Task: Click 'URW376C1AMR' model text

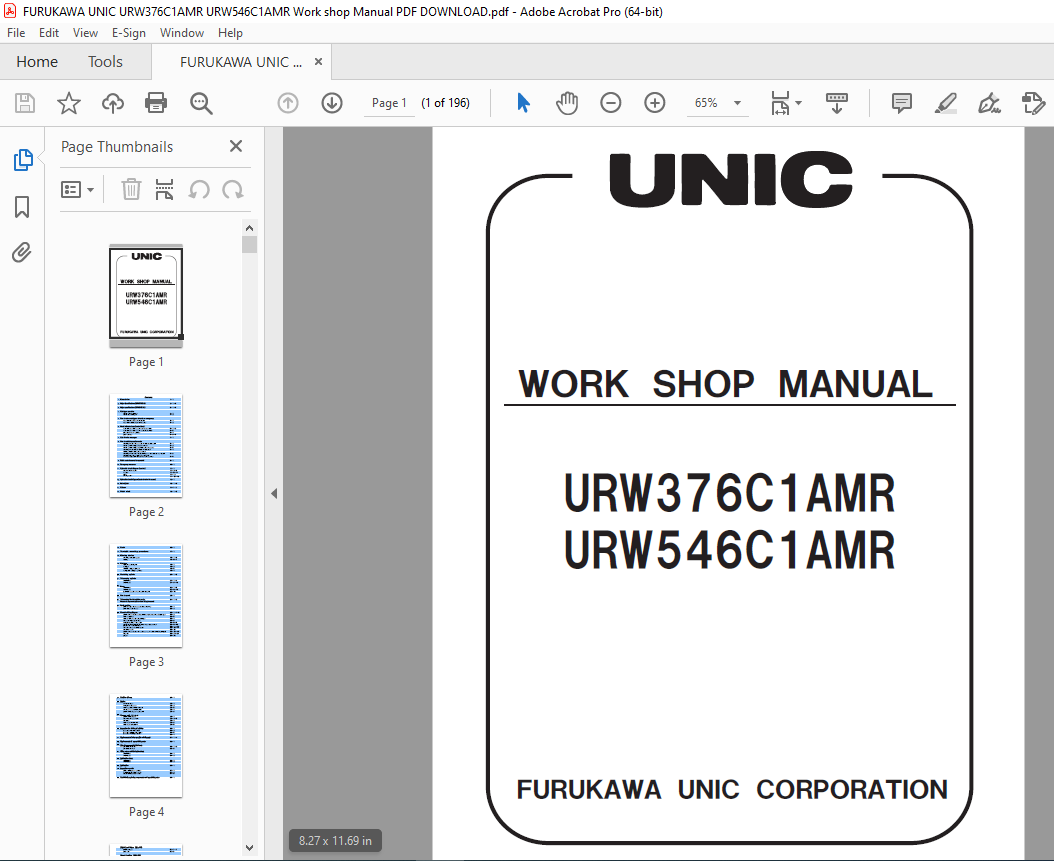Action: click(x=729, y=493)
